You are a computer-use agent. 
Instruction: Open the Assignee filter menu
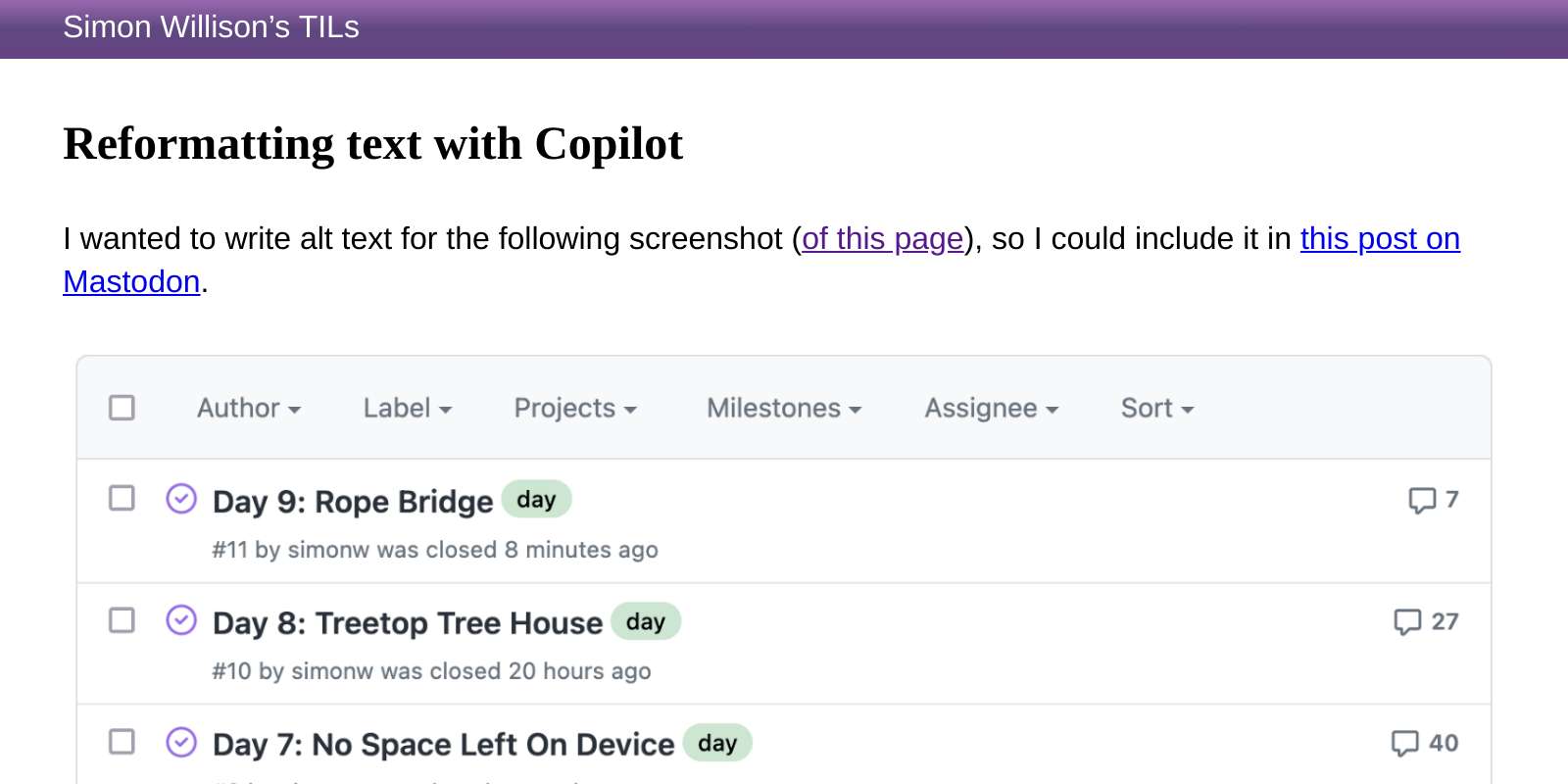(x=990, y=408)
